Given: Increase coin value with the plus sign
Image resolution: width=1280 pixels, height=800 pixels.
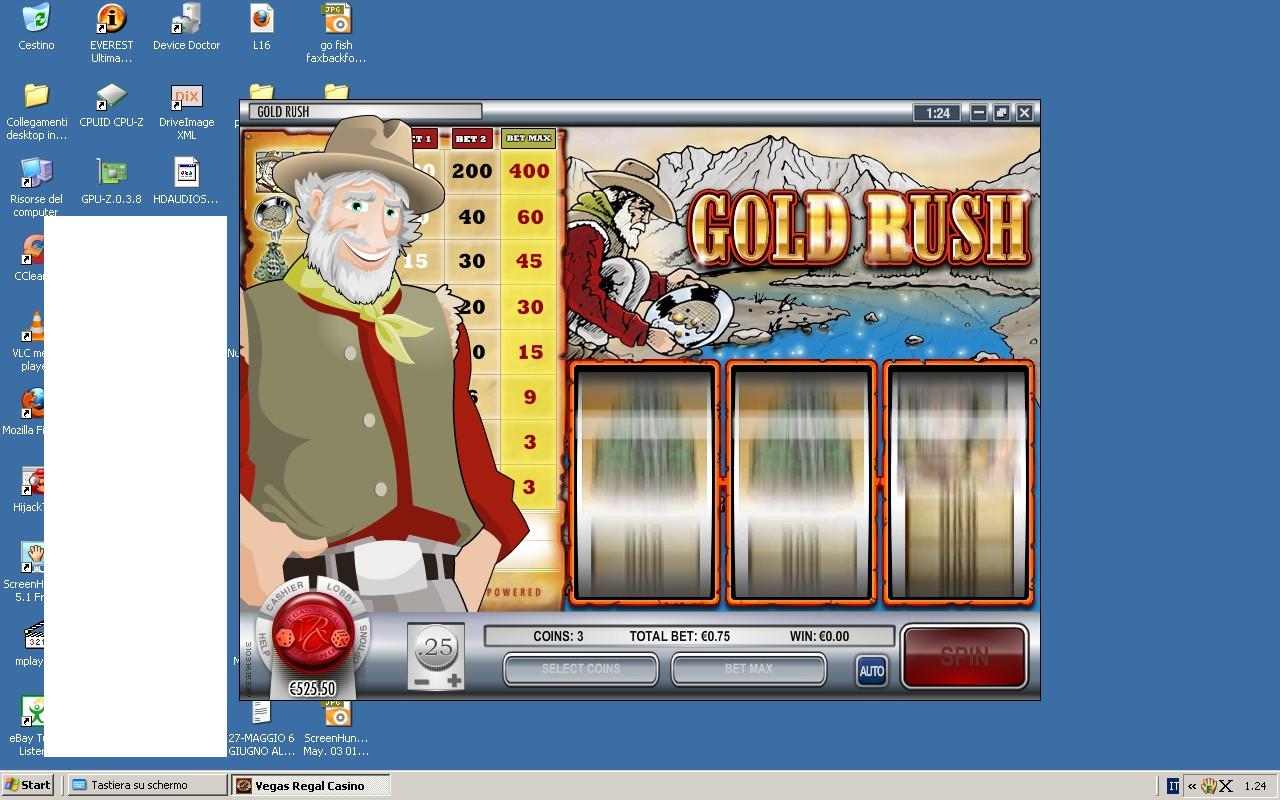Looking at the screenshot, I should [455, 681].
